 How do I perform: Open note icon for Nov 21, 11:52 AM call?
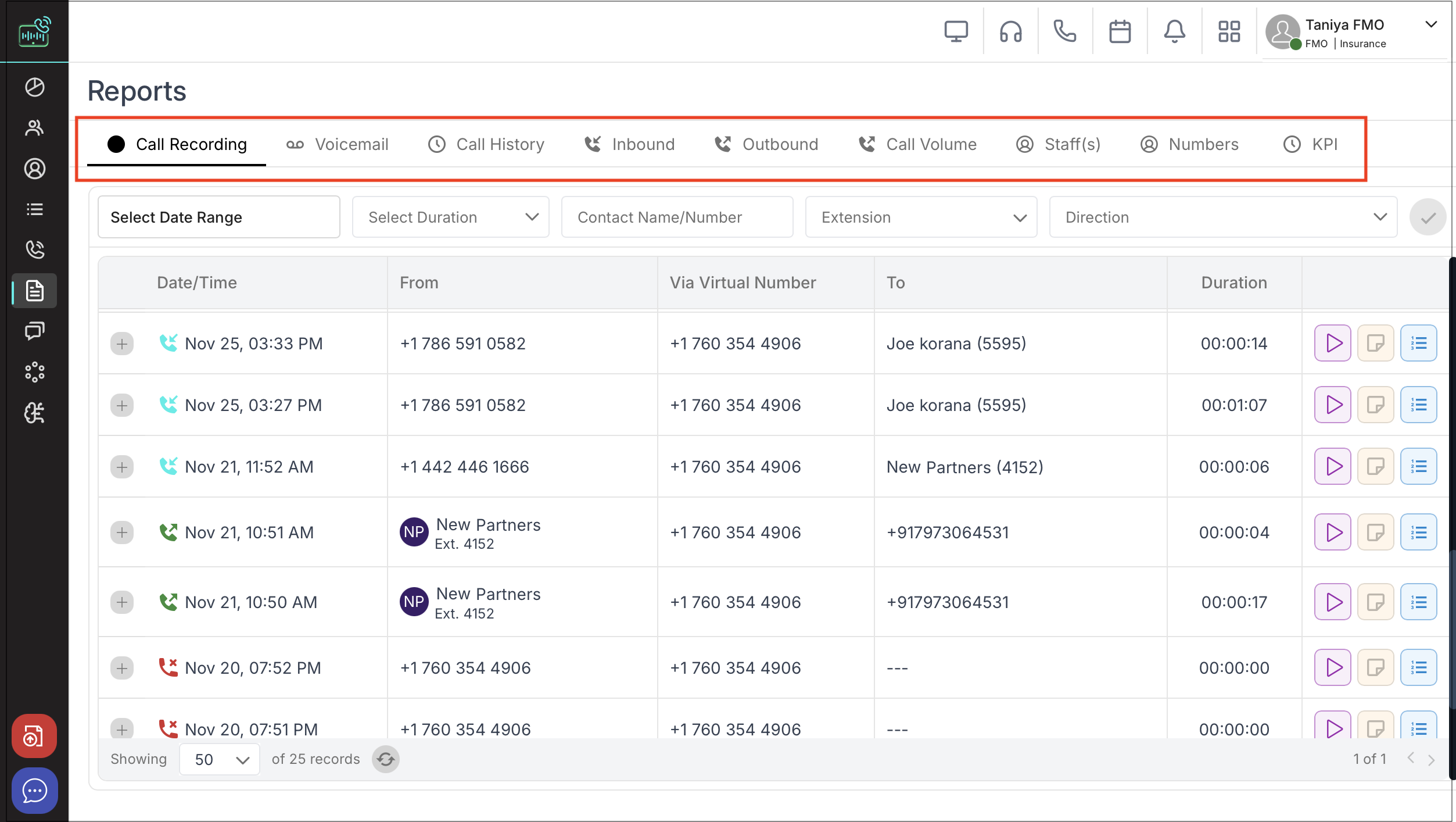pos(1375,467)
